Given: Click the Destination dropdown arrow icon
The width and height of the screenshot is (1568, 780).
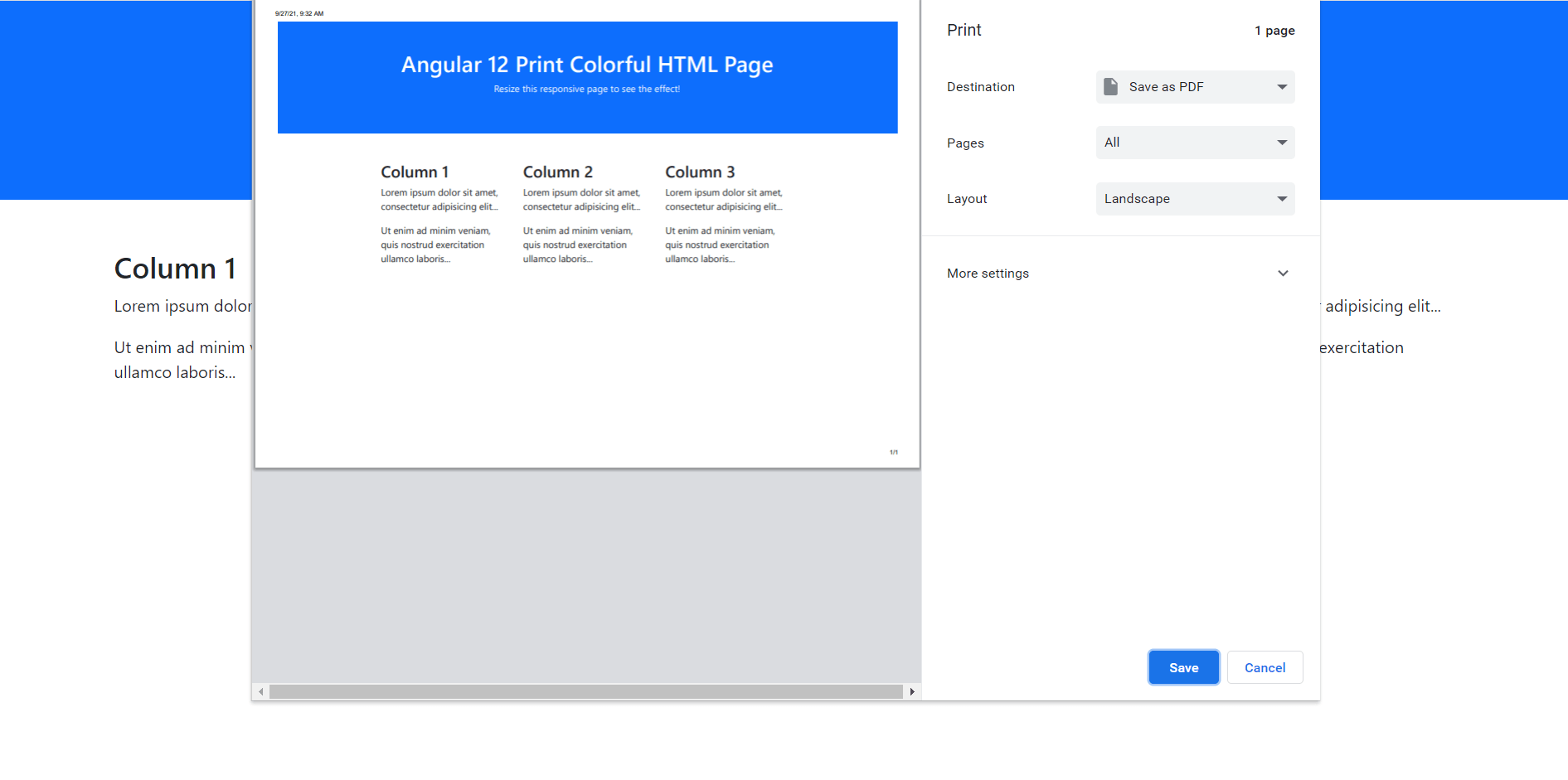Looking at the screenshot, I should pyautogui.click(x=1282, y=86).
